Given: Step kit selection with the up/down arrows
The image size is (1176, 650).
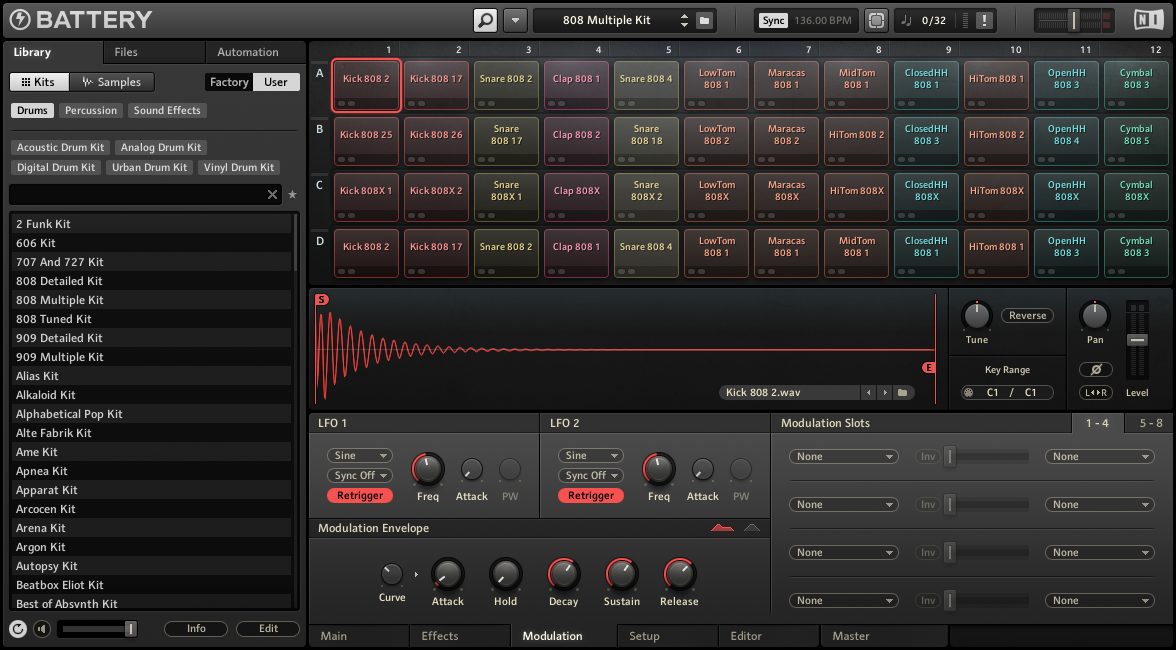Looking at the screenshot, I should pyautogui.click(x=684, y=20).
